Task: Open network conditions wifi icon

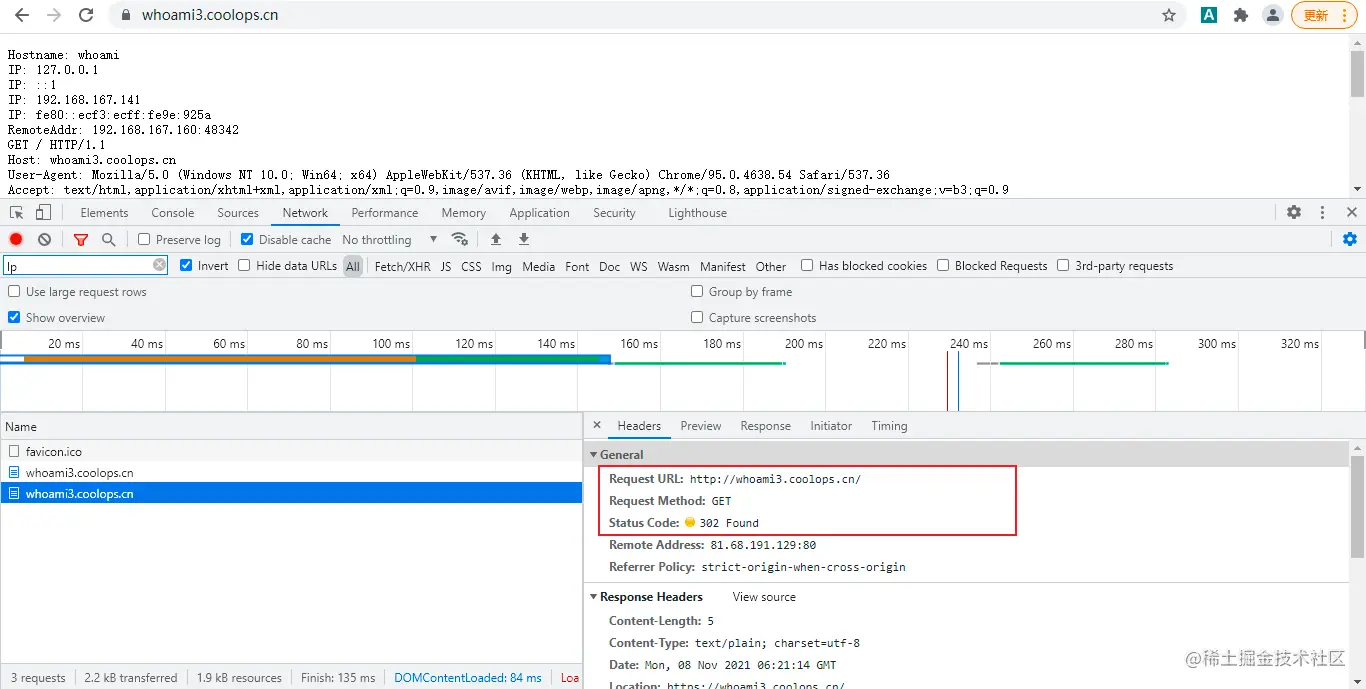Action: (x=460, y=239)
